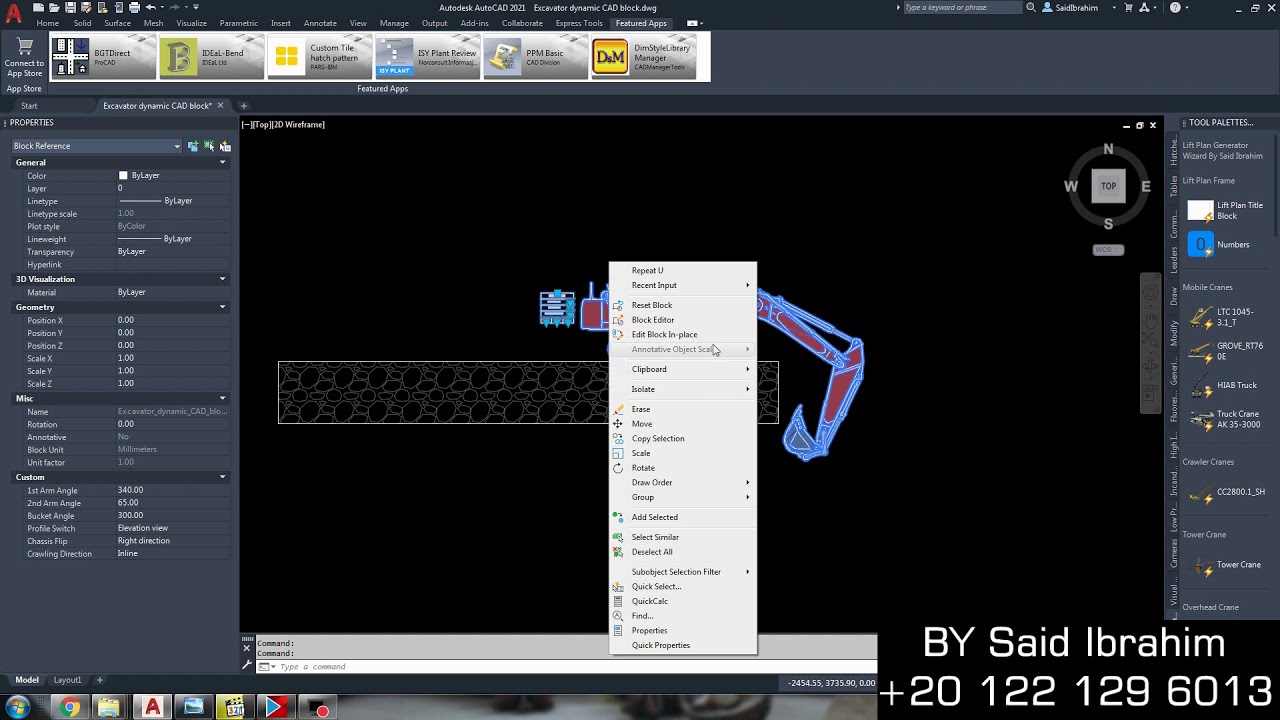This screenshot has width=1280, height=720.
Task: Click the Plot printer icon in quick access toolbar
Action: click(x=133, y=7)
